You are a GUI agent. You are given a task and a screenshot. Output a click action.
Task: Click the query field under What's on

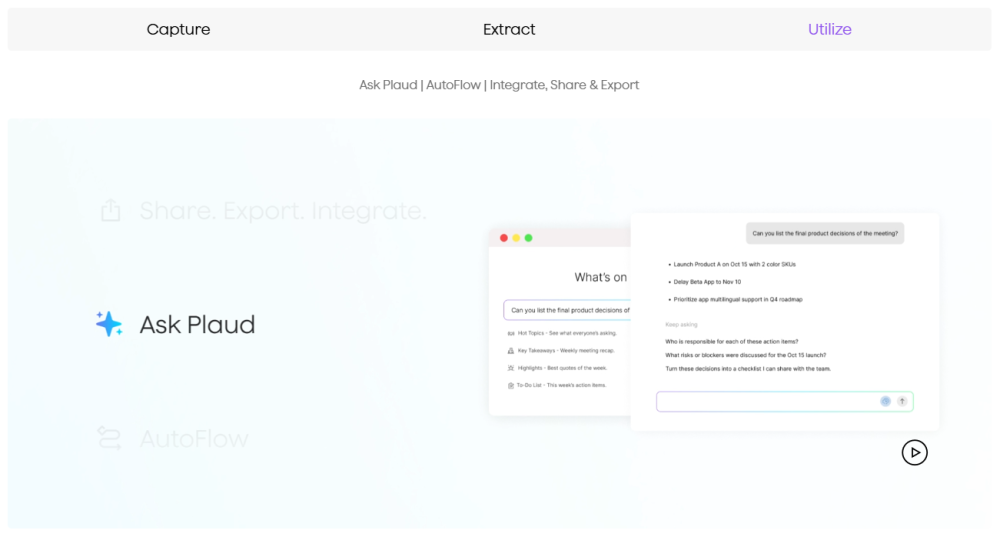(567, 310)
